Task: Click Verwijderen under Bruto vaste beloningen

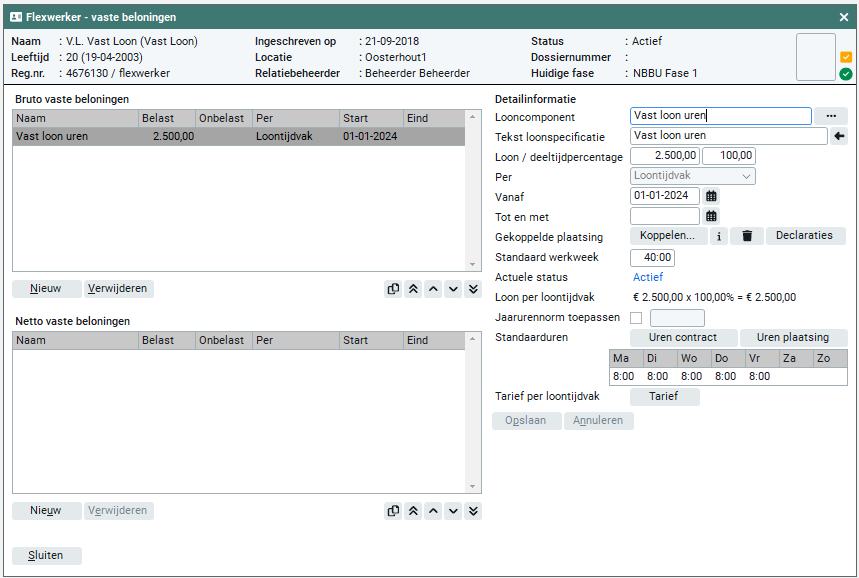Action: coord(118,289)
